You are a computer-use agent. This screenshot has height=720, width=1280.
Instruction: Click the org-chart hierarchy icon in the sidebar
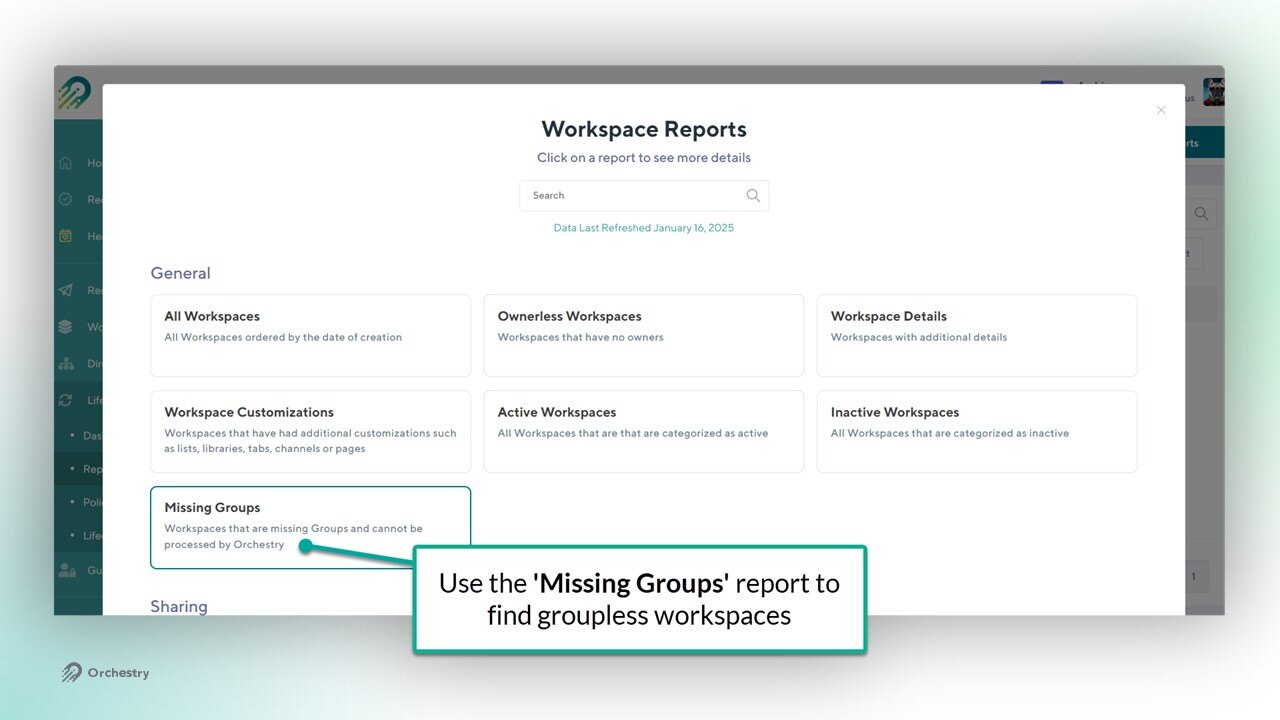pyautogui.click(x=66, y=363)
